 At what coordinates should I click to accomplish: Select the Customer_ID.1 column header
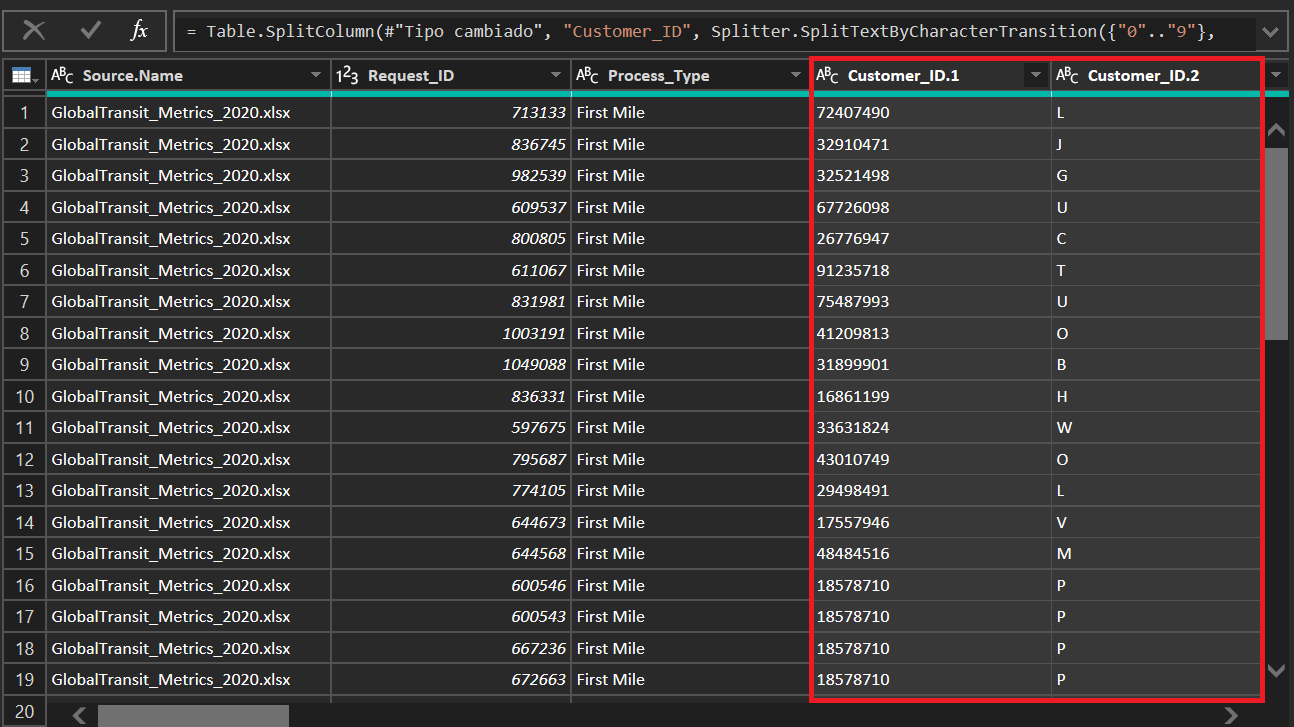931,75
